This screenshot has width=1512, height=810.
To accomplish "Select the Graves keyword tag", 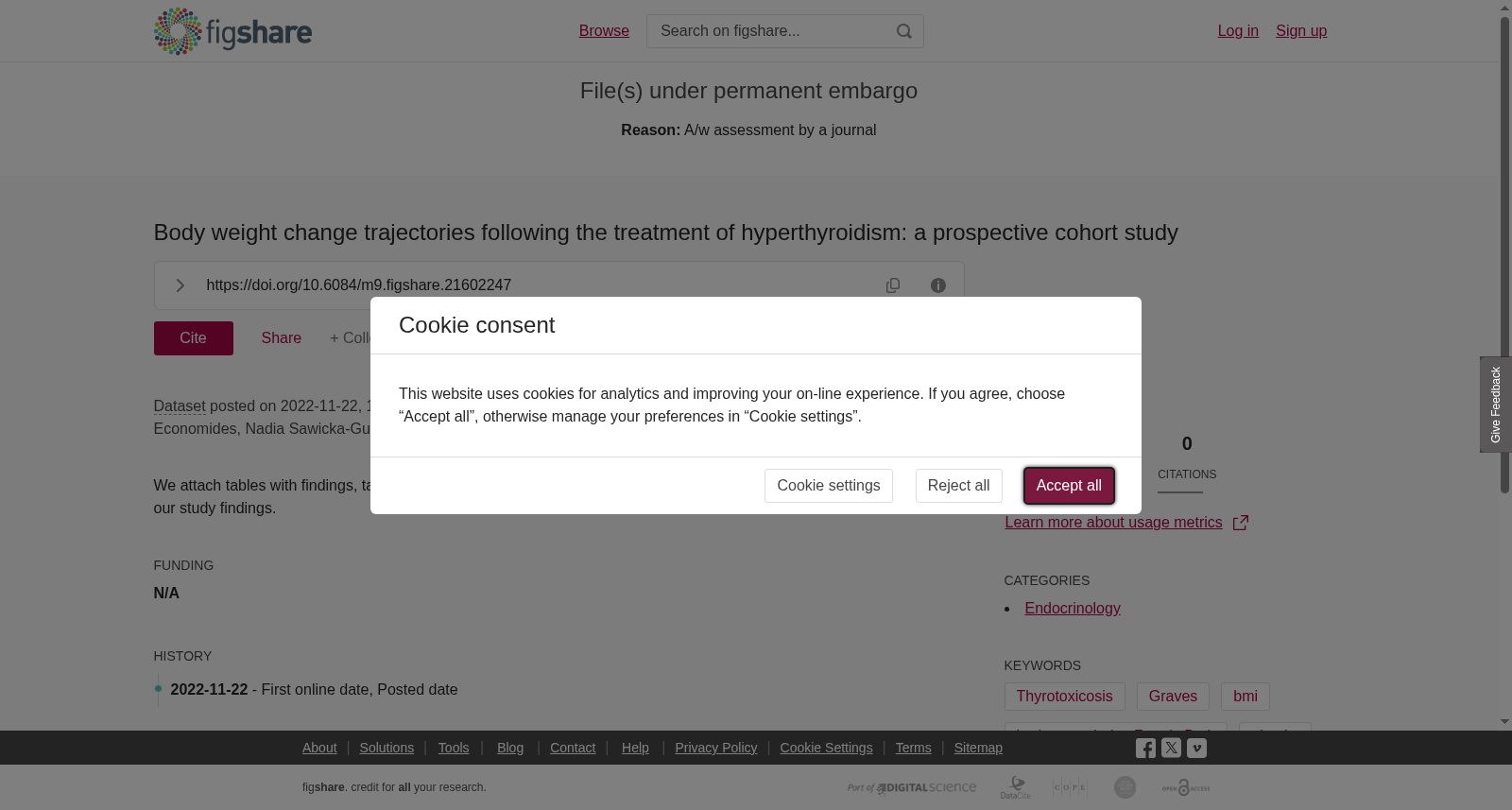I will (1173, 697).
